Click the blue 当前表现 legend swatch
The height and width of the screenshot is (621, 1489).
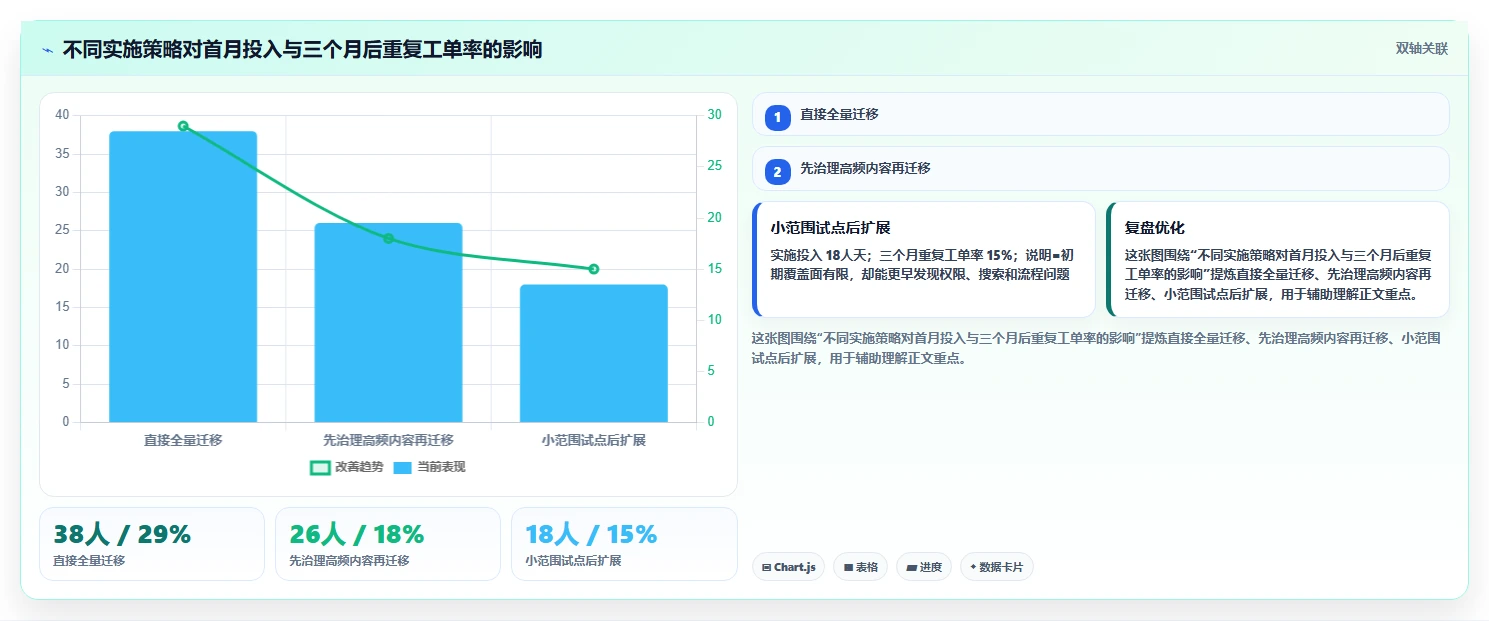pyautogui.click(x=403, y=467)
